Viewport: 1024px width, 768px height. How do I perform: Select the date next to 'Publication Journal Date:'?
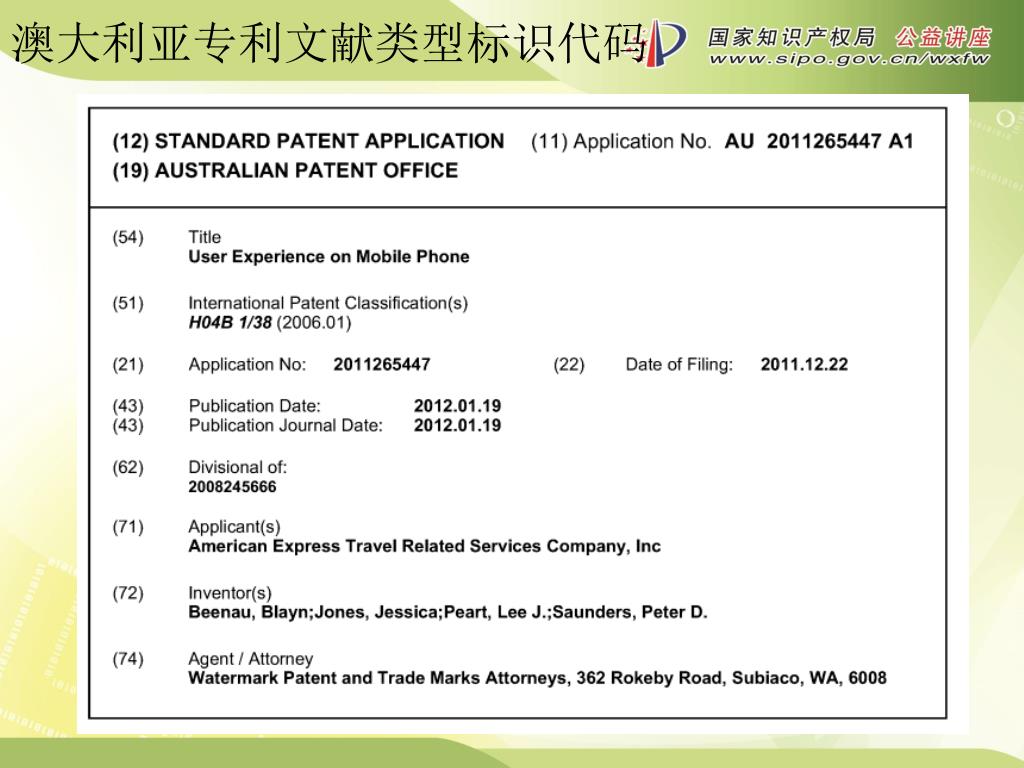point(458,426)
